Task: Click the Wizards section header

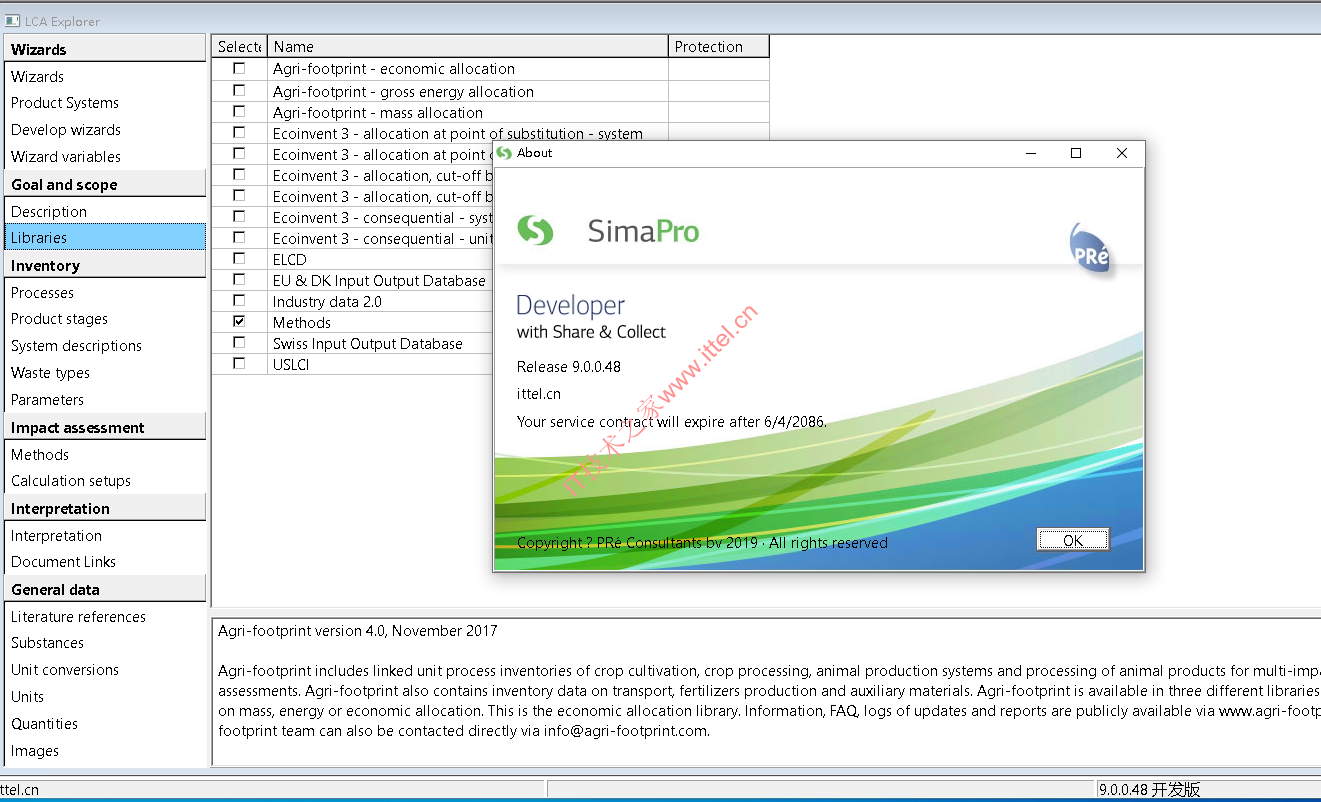Action: tap(105, 49)
